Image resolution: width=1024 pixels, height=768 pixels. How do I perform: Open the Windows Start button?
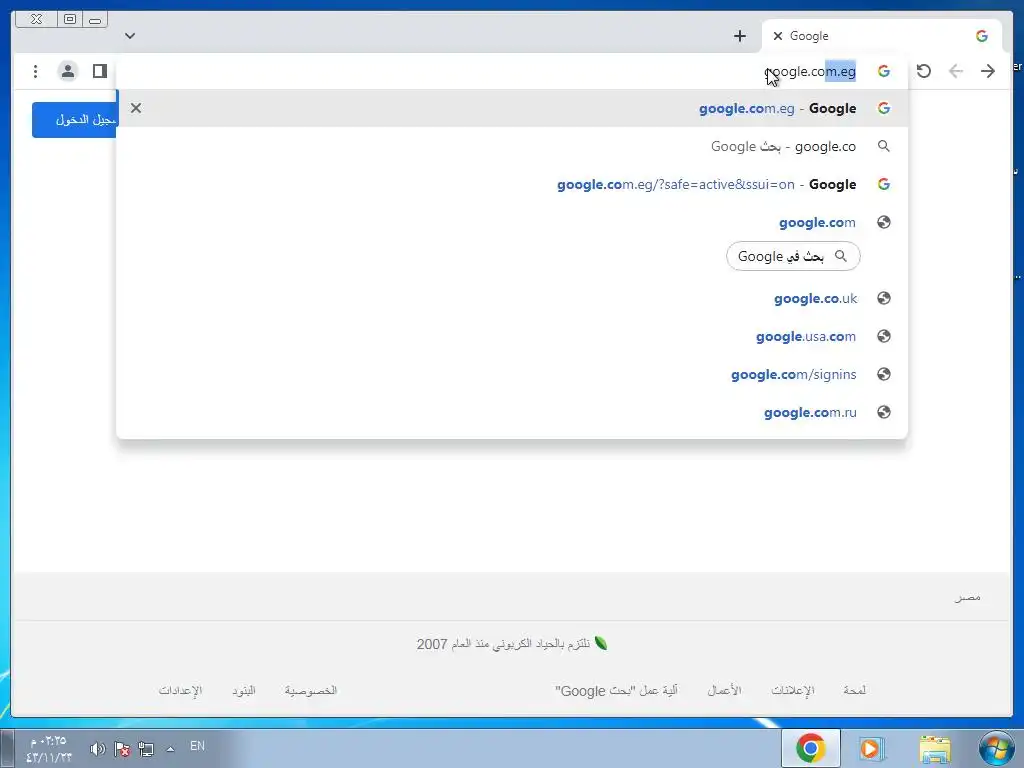996,748
